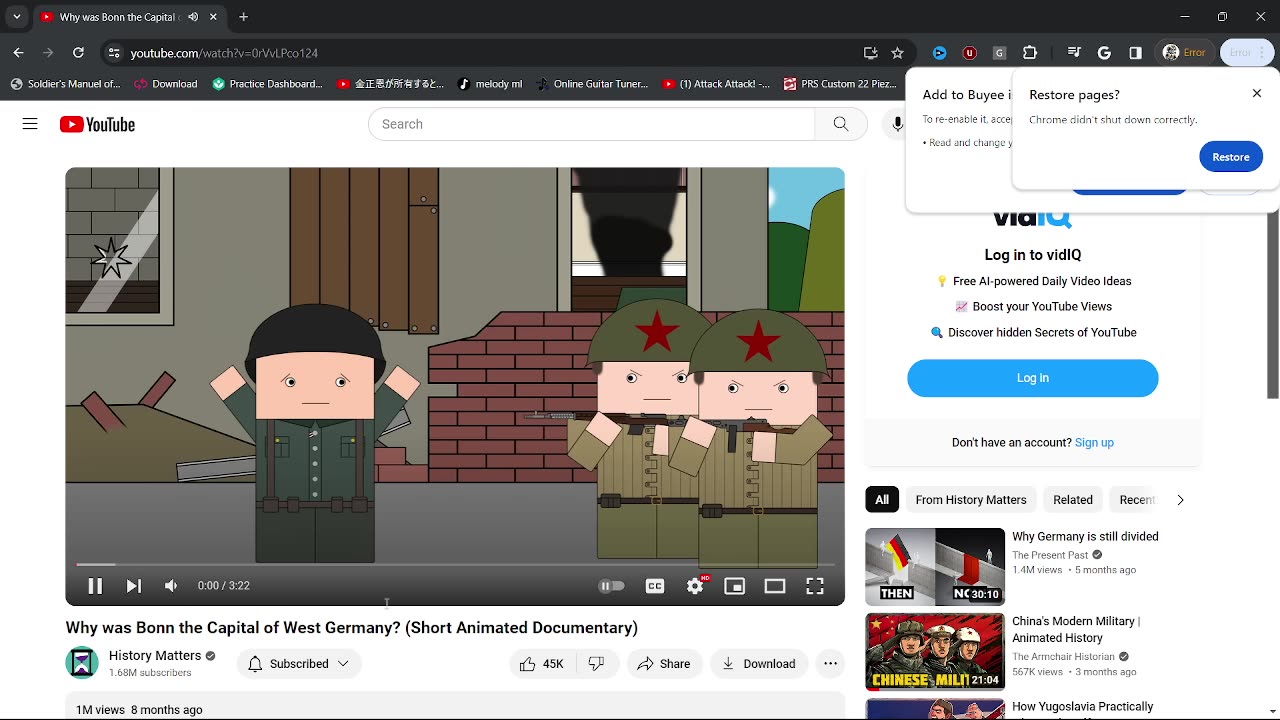The height and width of the screenshot is (720, 1280).
Task: Pause the video playback
Action: click(x=95, y=586)
